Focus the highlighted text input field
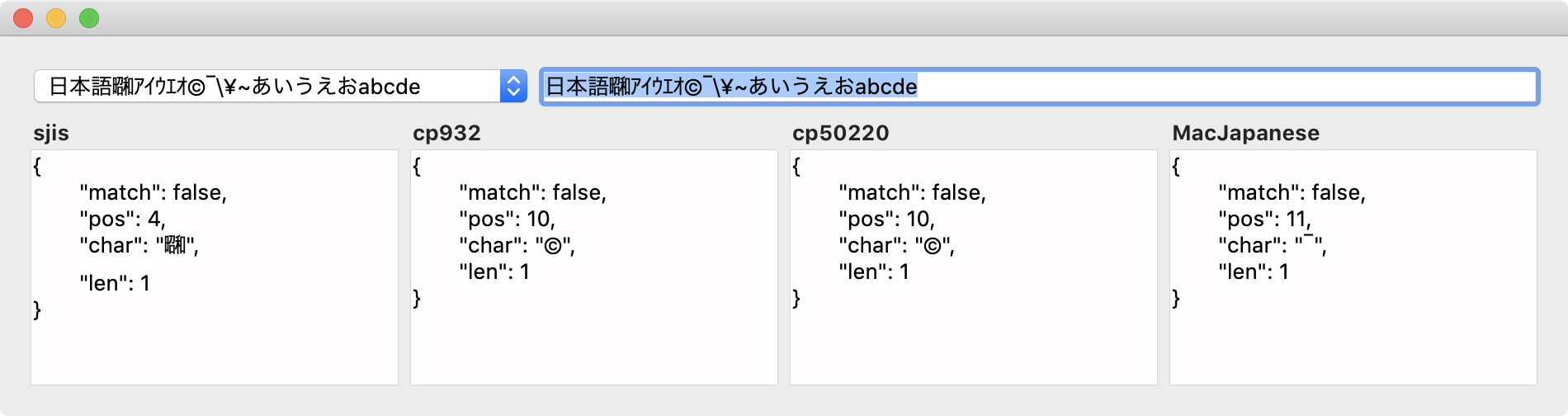The height and width of the screenshot is (416, 1568). 1039,87
